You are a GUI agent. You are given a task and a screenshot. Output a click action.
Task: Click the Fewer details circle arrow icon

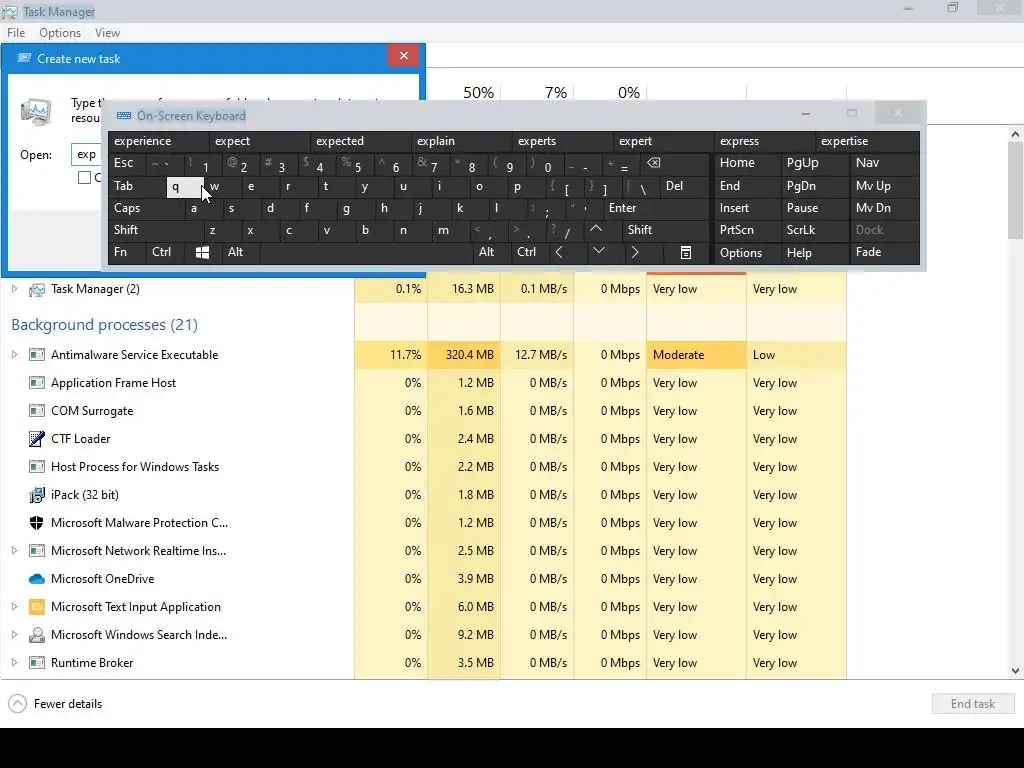pyautogui.click(x=18, y=704)
